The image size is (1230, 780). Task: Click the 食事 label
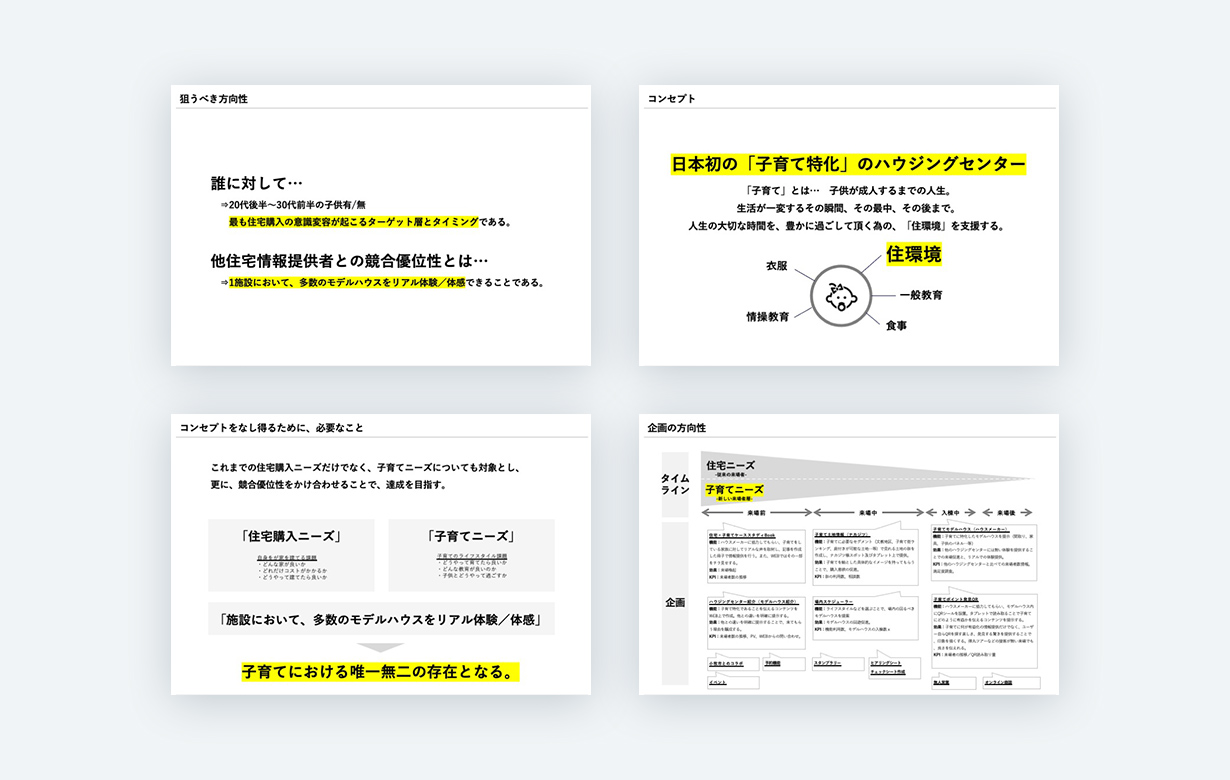pos(896,325)
